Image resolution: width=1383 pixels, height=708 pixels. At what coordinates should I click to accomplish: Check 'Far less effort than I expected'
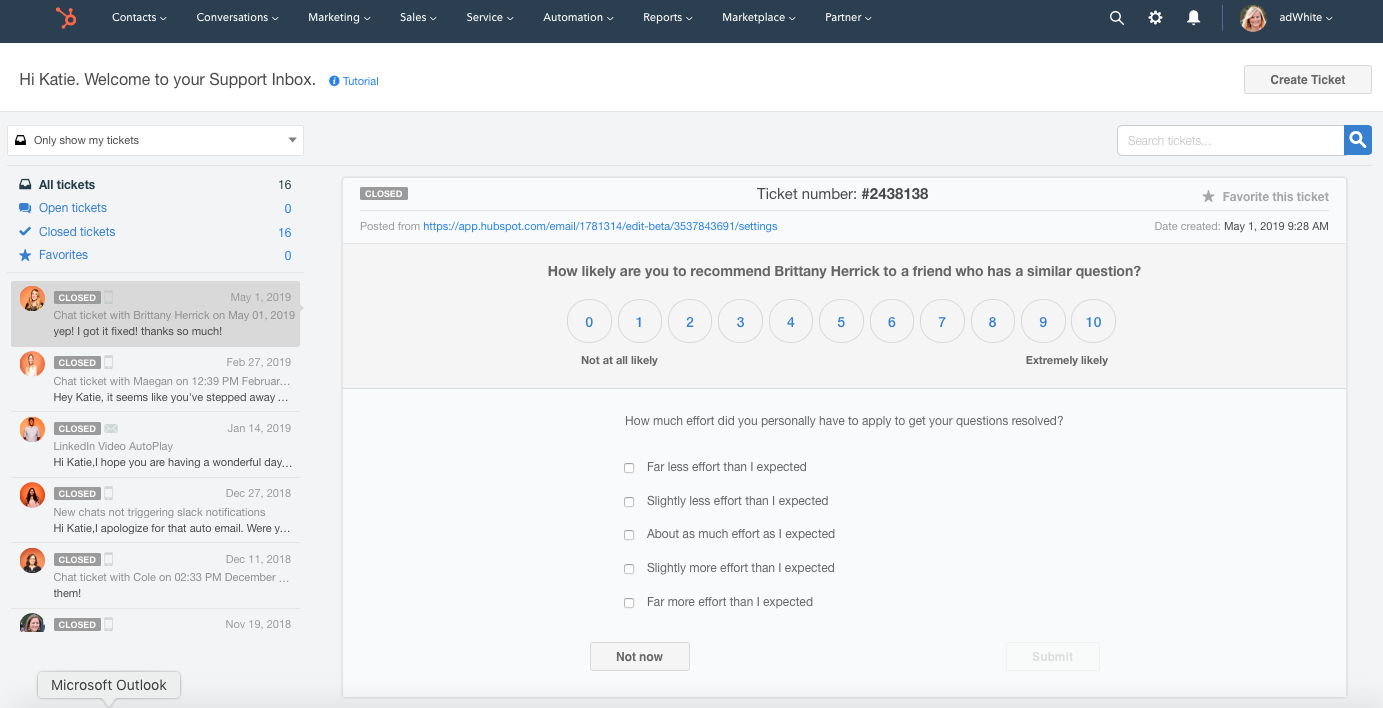629,468
